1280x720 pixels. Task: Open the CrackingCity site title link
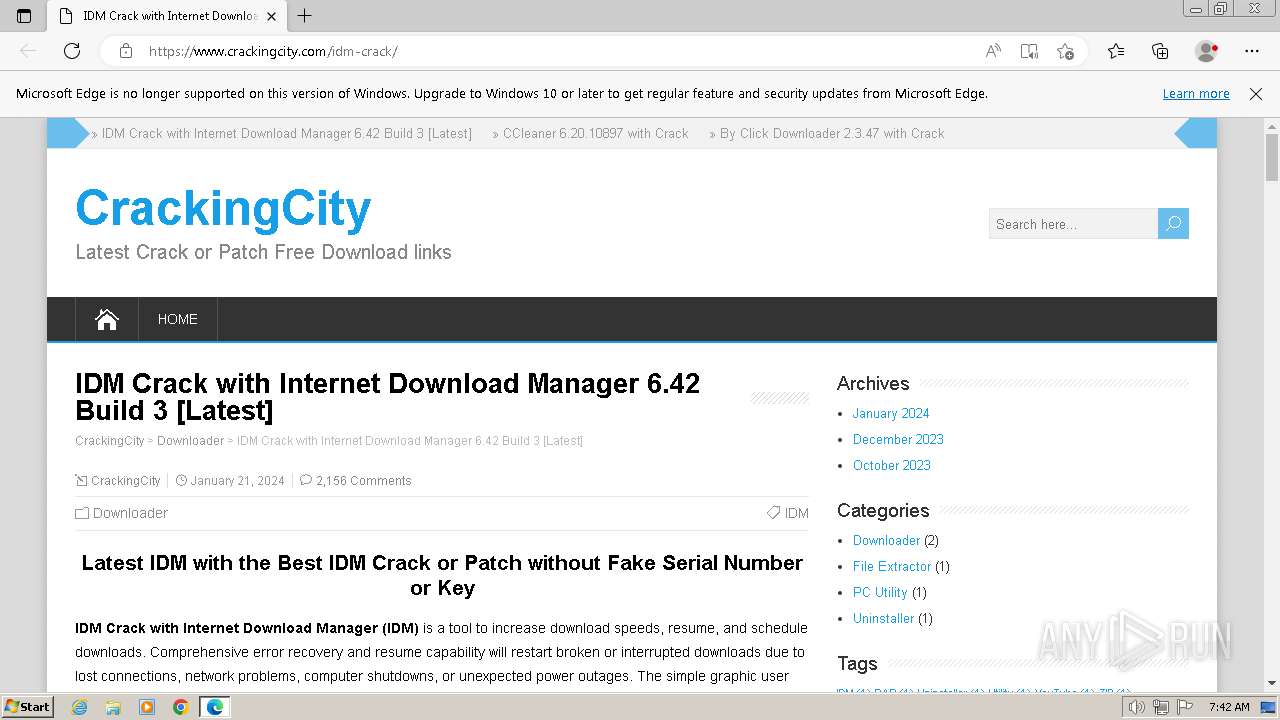(x=223, y=208)
